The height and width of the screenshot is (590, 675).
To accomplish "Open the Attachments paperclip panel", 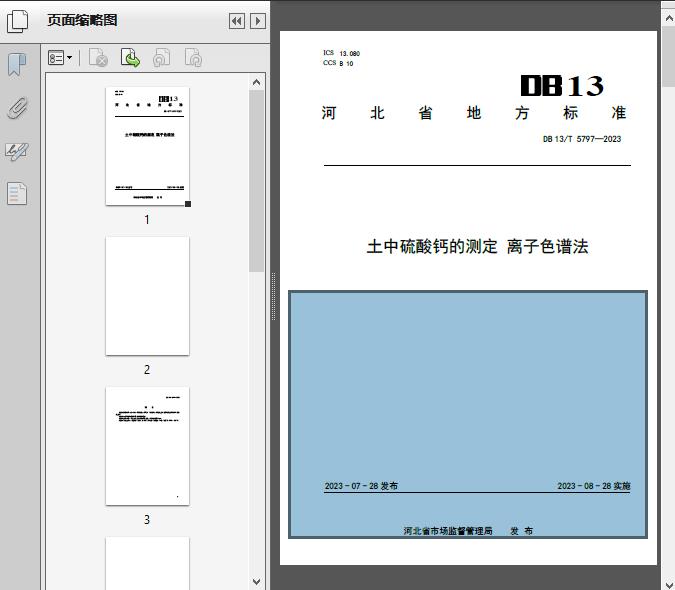I will [17, 108].
